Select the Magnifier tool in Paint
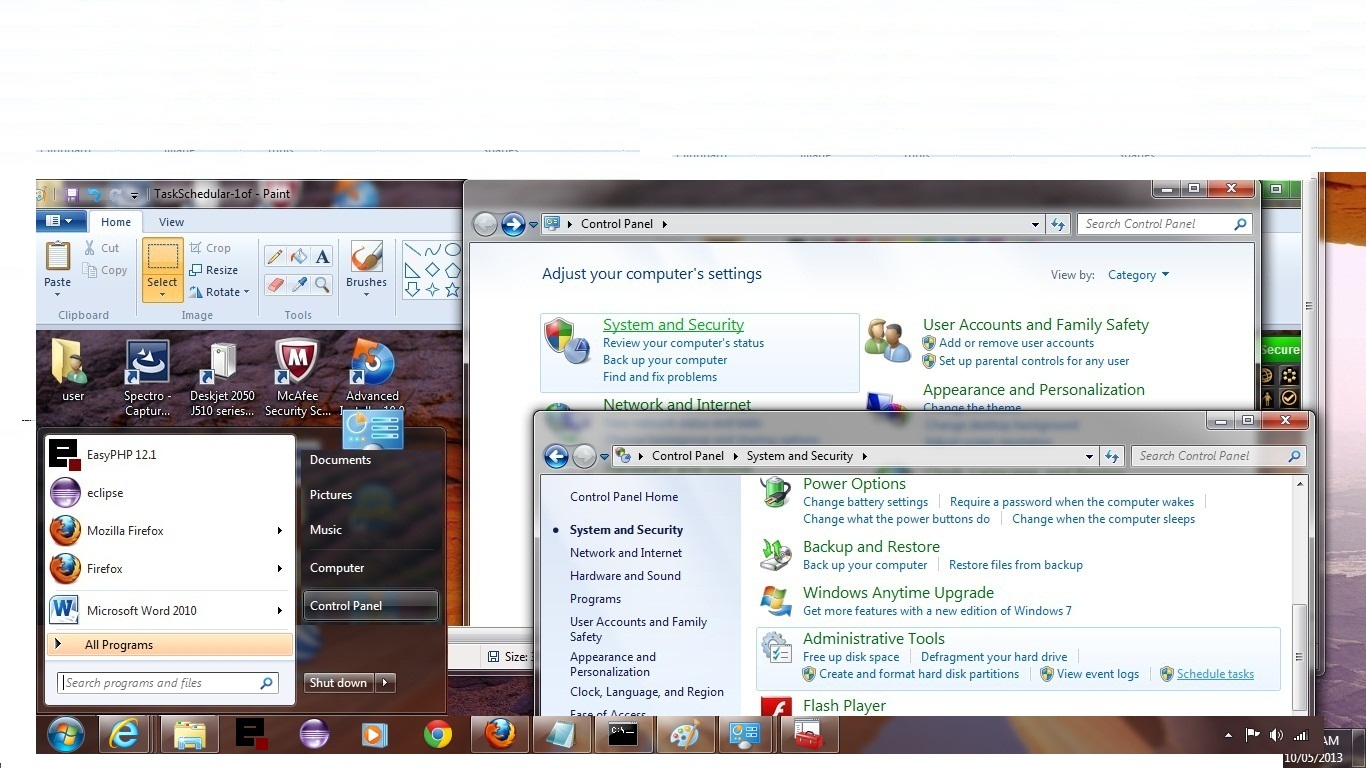 click(322, 285)
